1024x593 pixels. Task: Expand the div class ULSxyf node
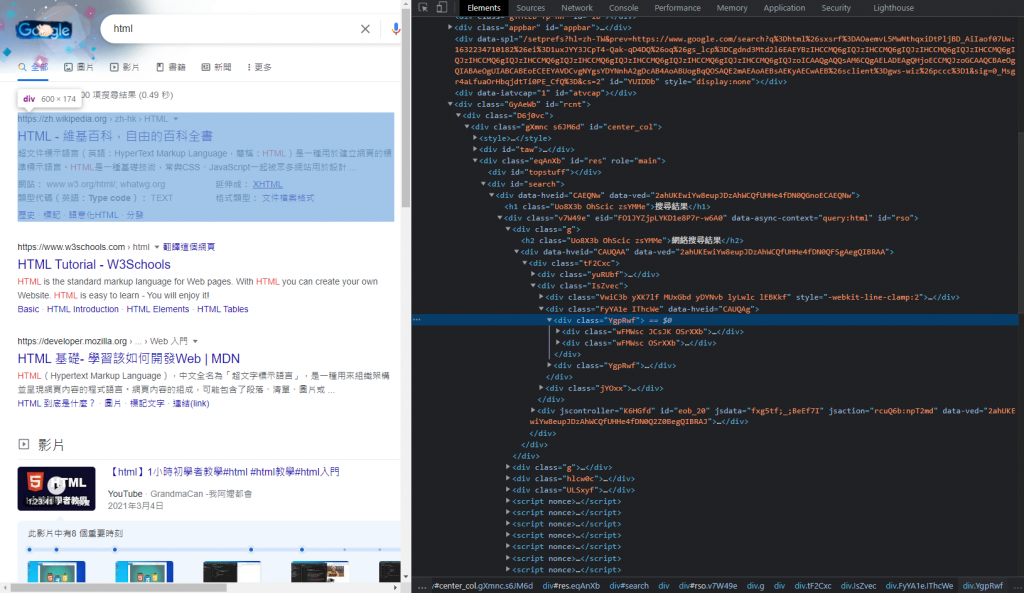tap(507, 490)
